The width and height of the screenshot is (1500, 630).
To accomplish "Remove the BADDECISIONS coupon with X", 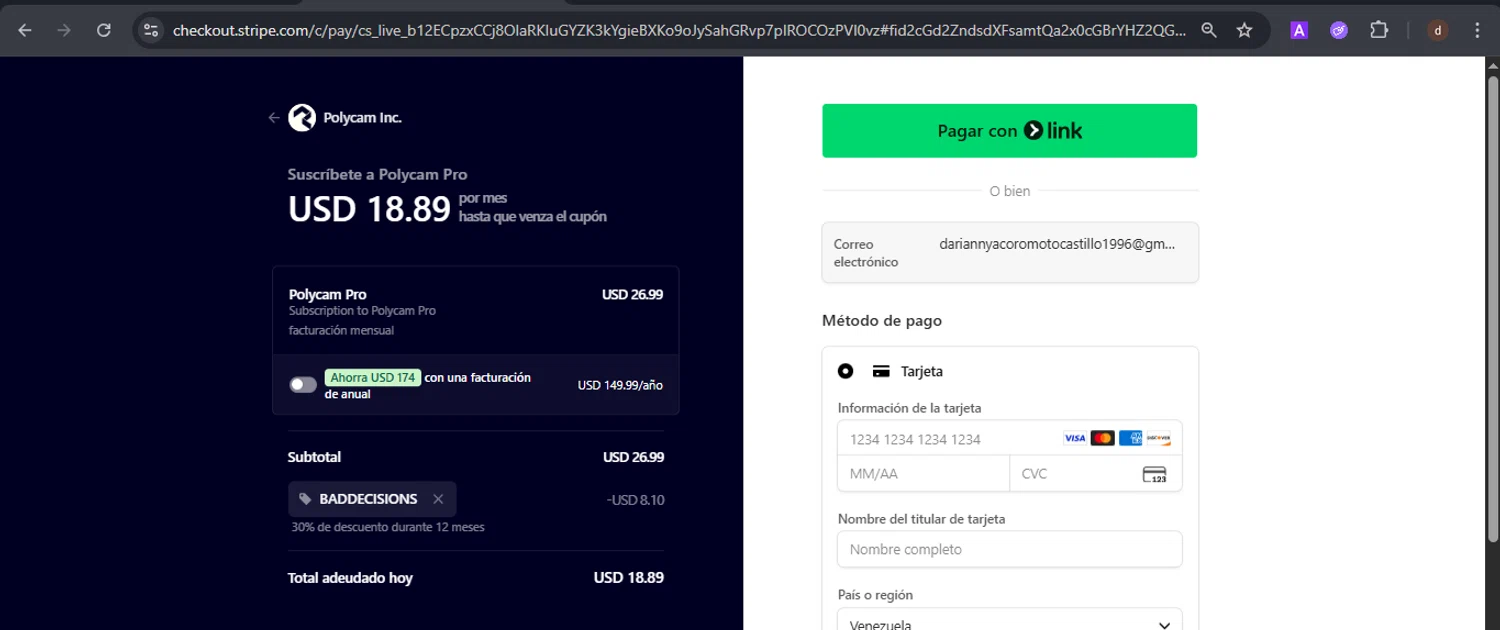I will pos(438,499).
